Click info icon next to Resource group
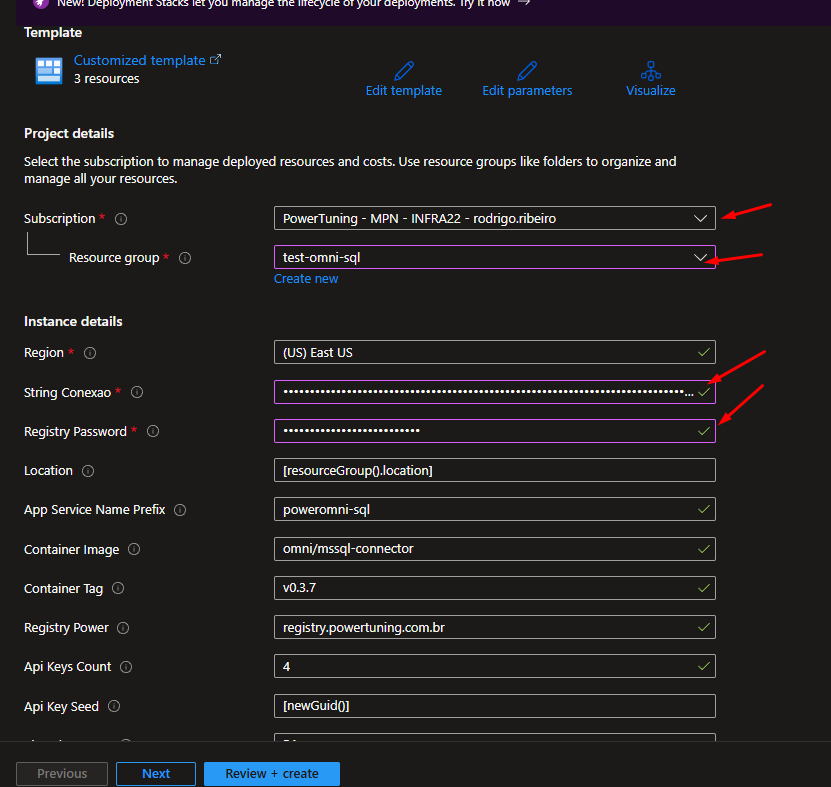Screen dimensions: 831x787 point(185,258)
